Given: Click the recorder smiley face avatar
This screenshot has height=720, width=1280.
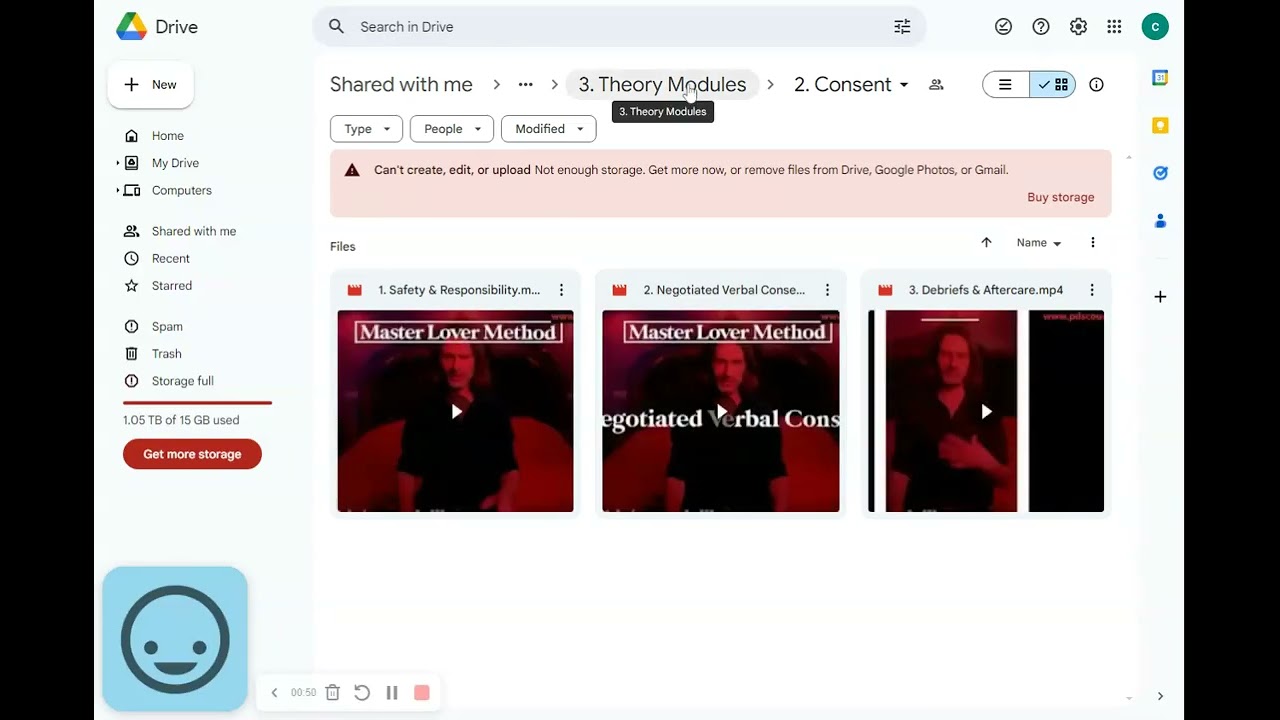Looking at the screenshot, I should pyautogui.click(x=175, y=639).
